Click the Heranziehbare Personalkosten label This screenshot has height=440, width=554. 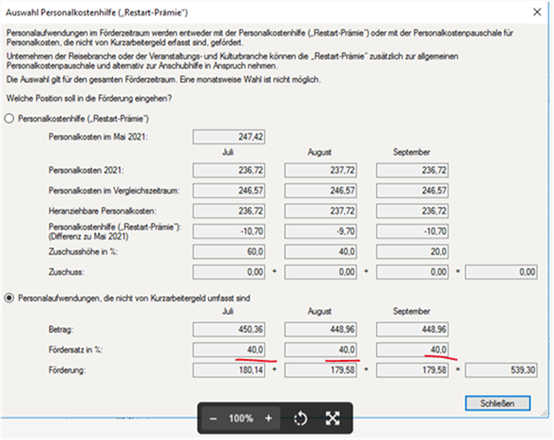point(102,211)
